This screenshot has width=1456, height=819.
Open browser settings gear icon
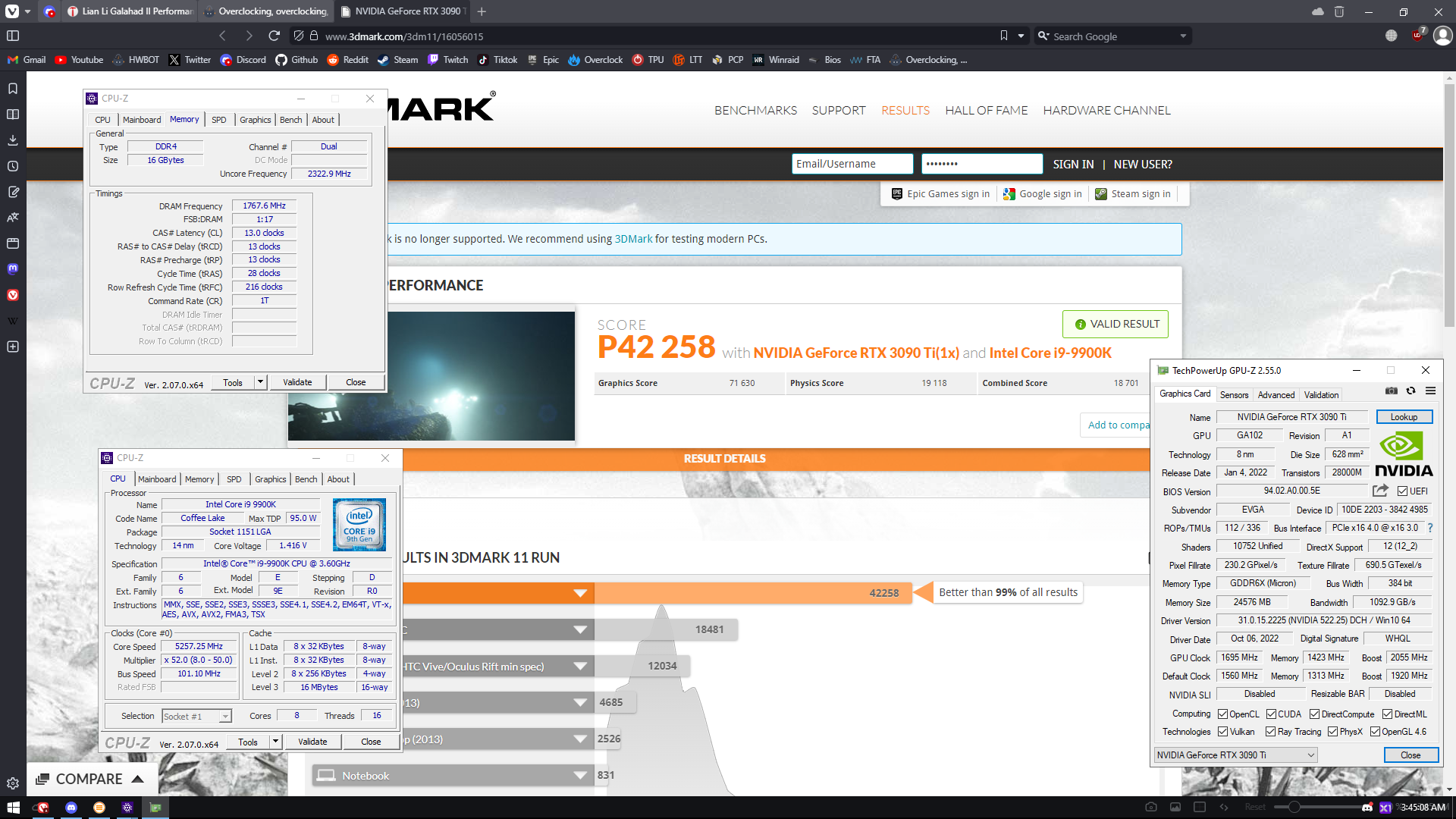(x=13, y=783)
